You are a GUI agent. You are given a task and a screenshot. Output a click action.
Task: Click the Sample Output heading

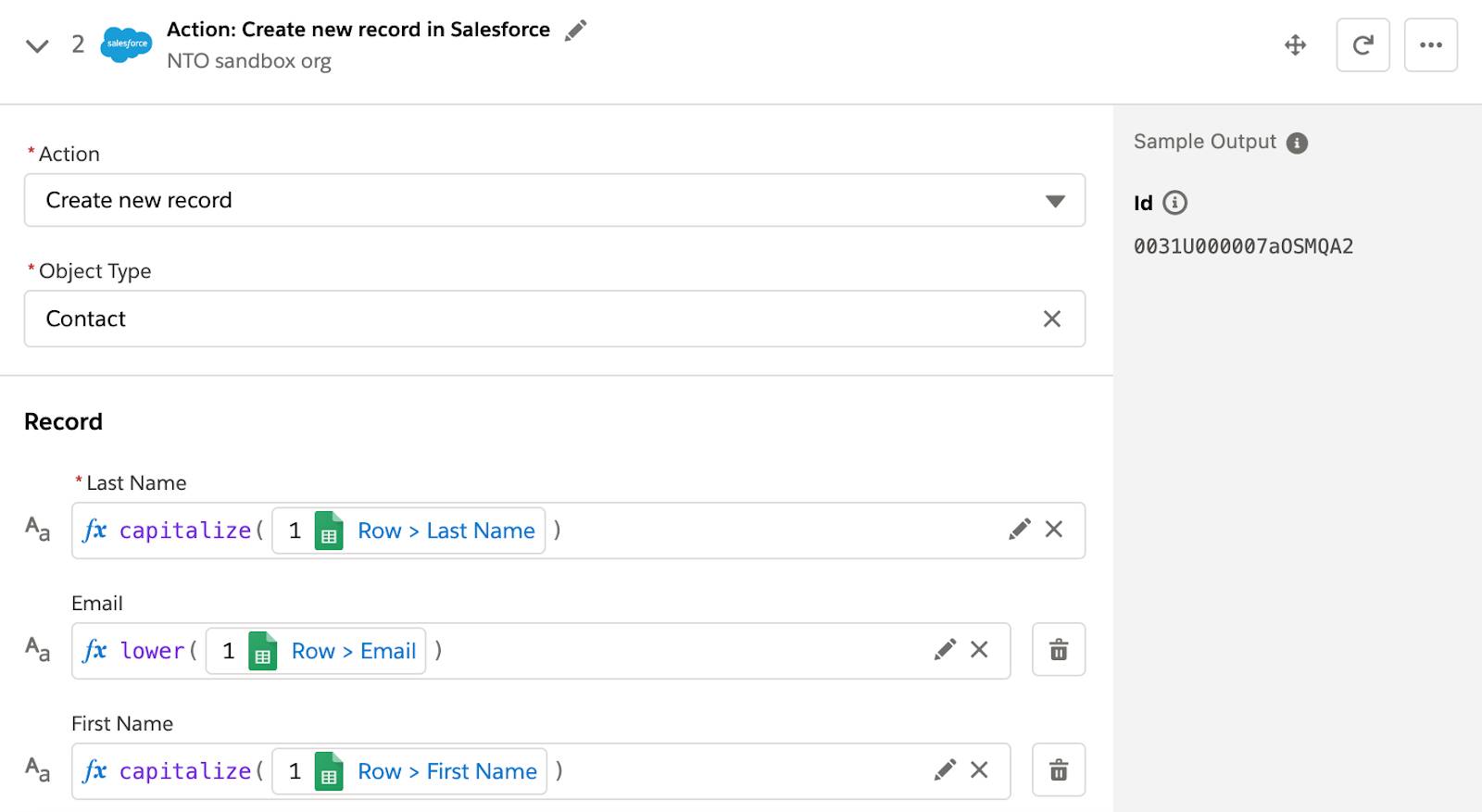tap(1204, 142)
